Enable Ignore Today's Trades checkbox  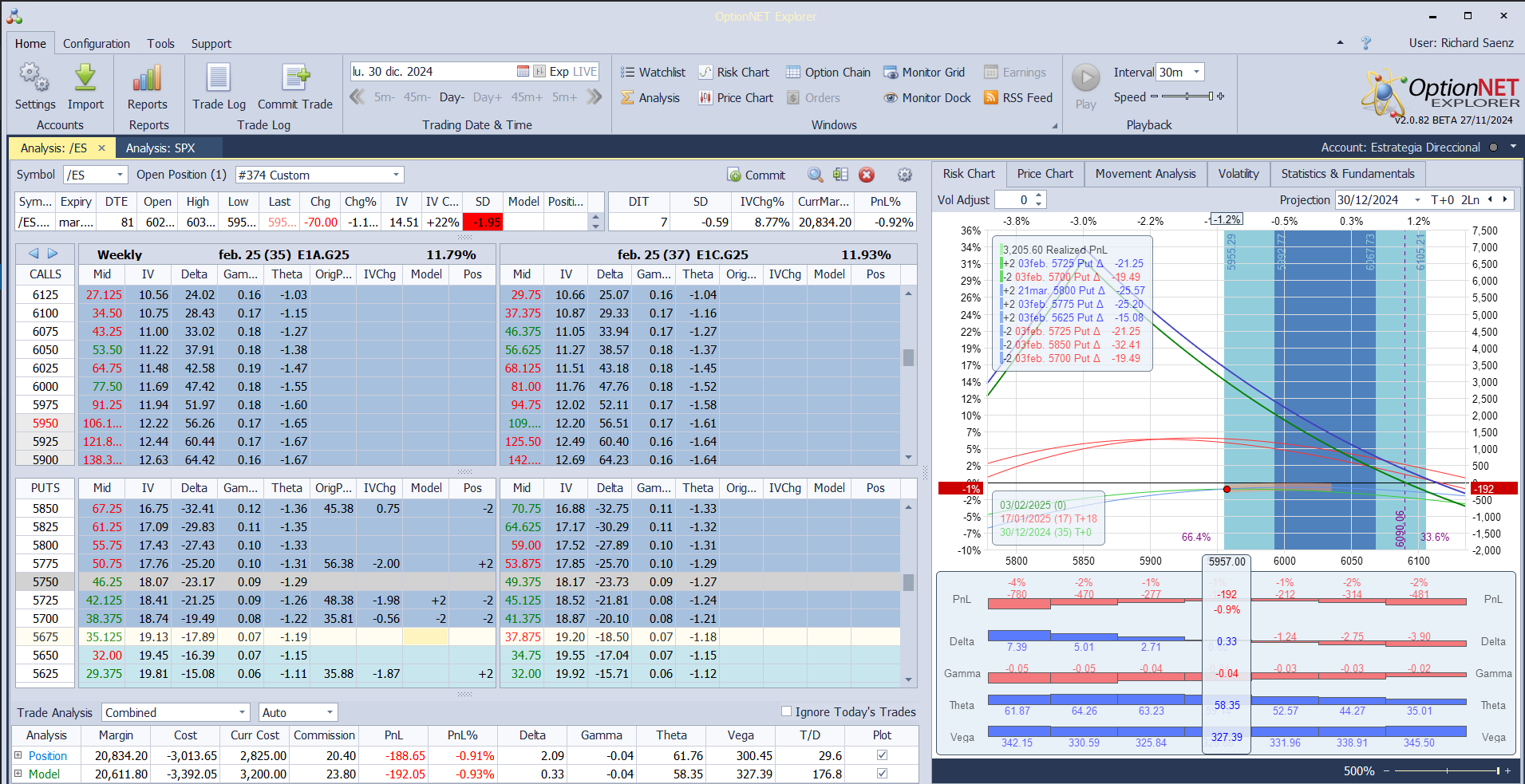(x=787, y=711)
